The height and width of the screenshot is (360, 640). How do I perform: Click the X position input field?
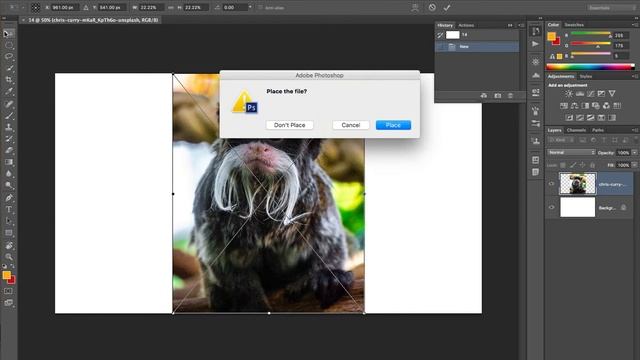65,7
